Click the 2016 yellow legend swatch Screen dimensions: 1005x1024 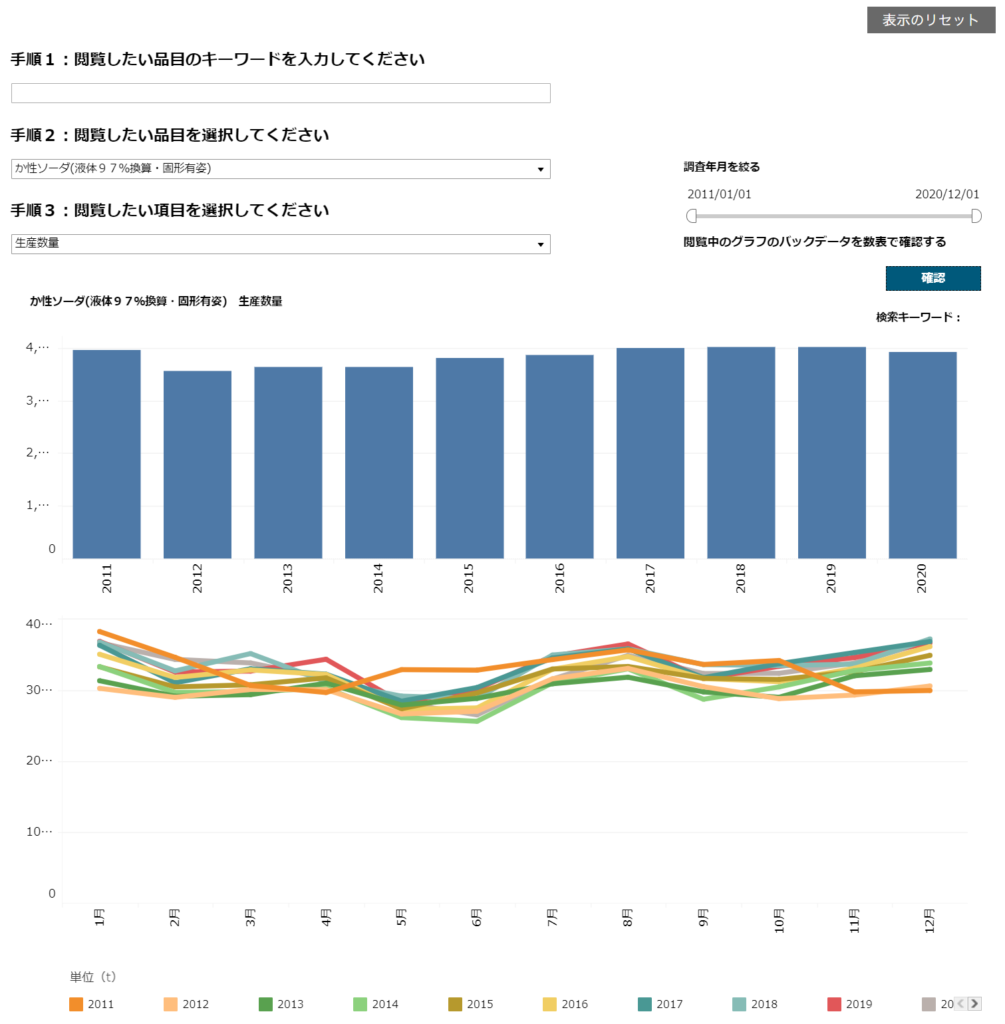coord(550,1004)
